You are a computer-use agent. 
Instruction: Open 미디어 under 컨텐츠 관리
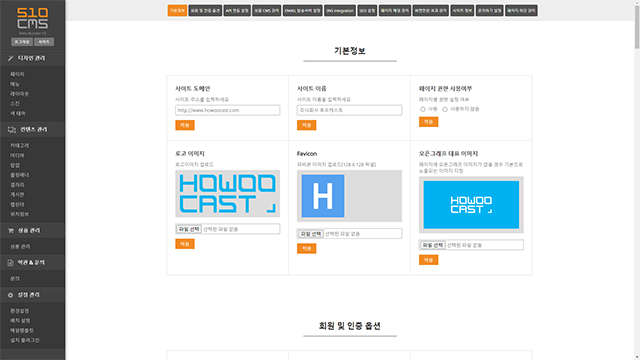pos(17,156)
